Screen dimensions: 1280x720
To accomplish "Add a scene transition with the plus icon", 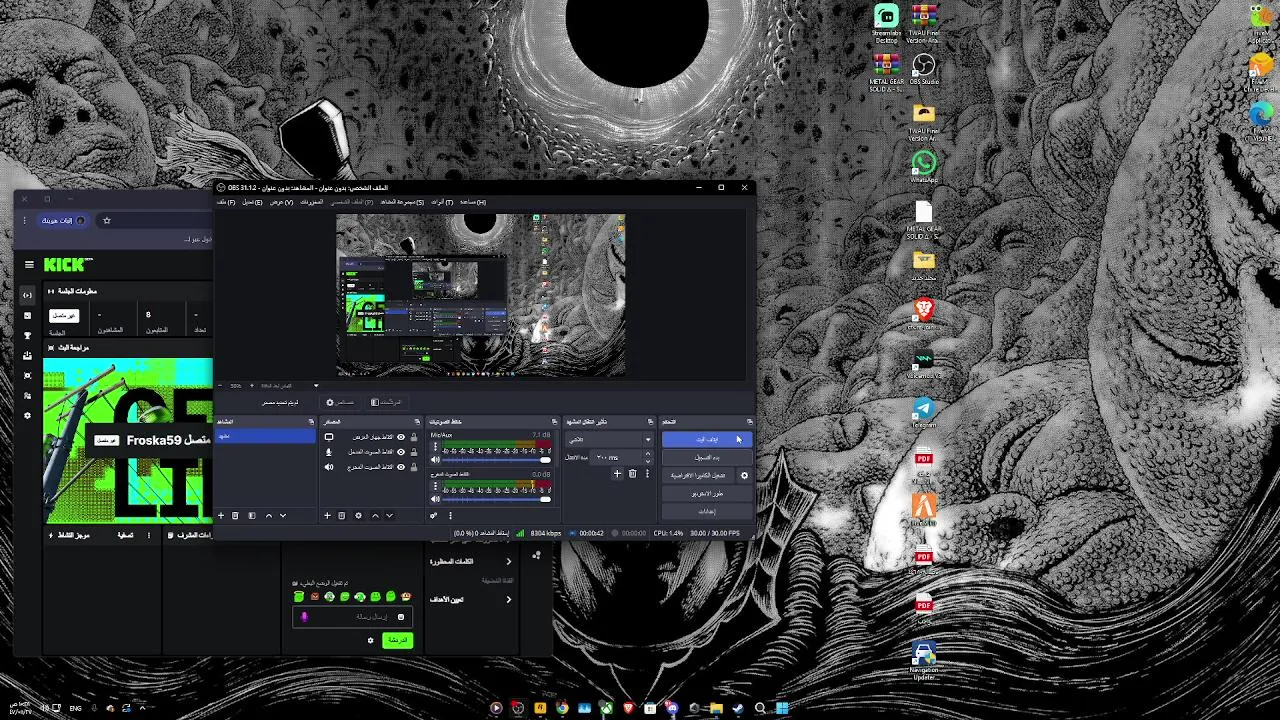I will coord(617,474).
